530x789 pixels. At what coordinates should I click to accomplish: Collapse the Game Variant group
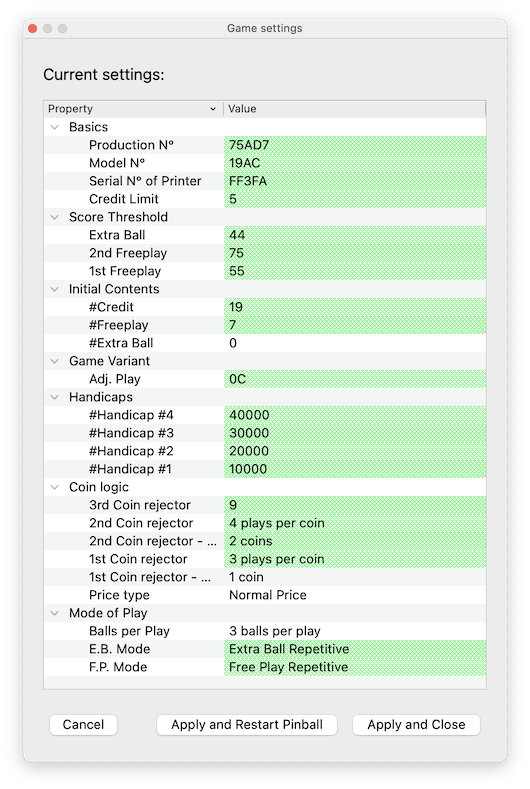coord(55,361)
